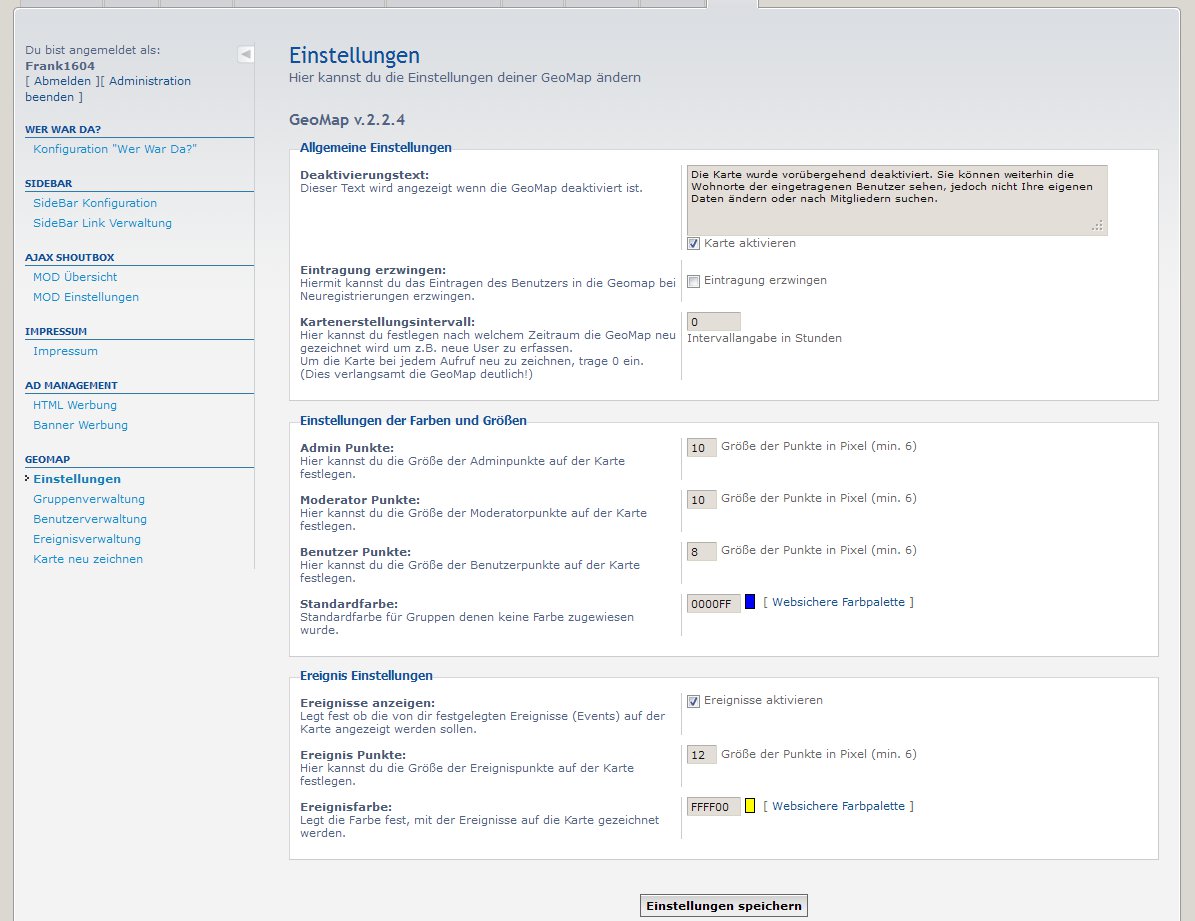
Task: Open Gruppenverwaltung in the GeoMap menu
Action: 89,499
